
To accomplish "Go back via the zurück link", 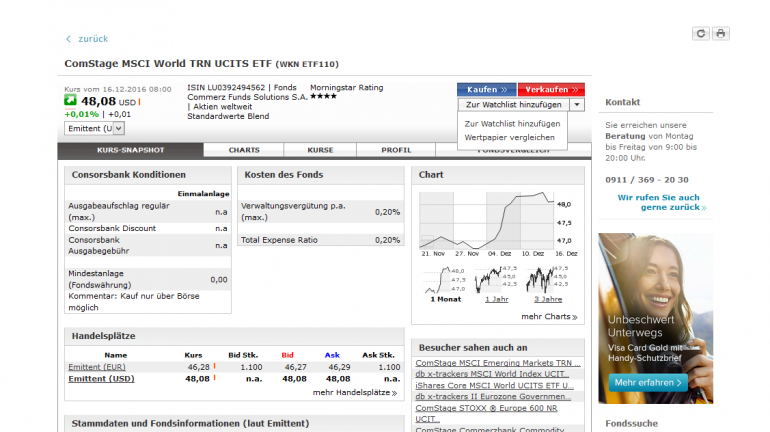I will [93, 39].
